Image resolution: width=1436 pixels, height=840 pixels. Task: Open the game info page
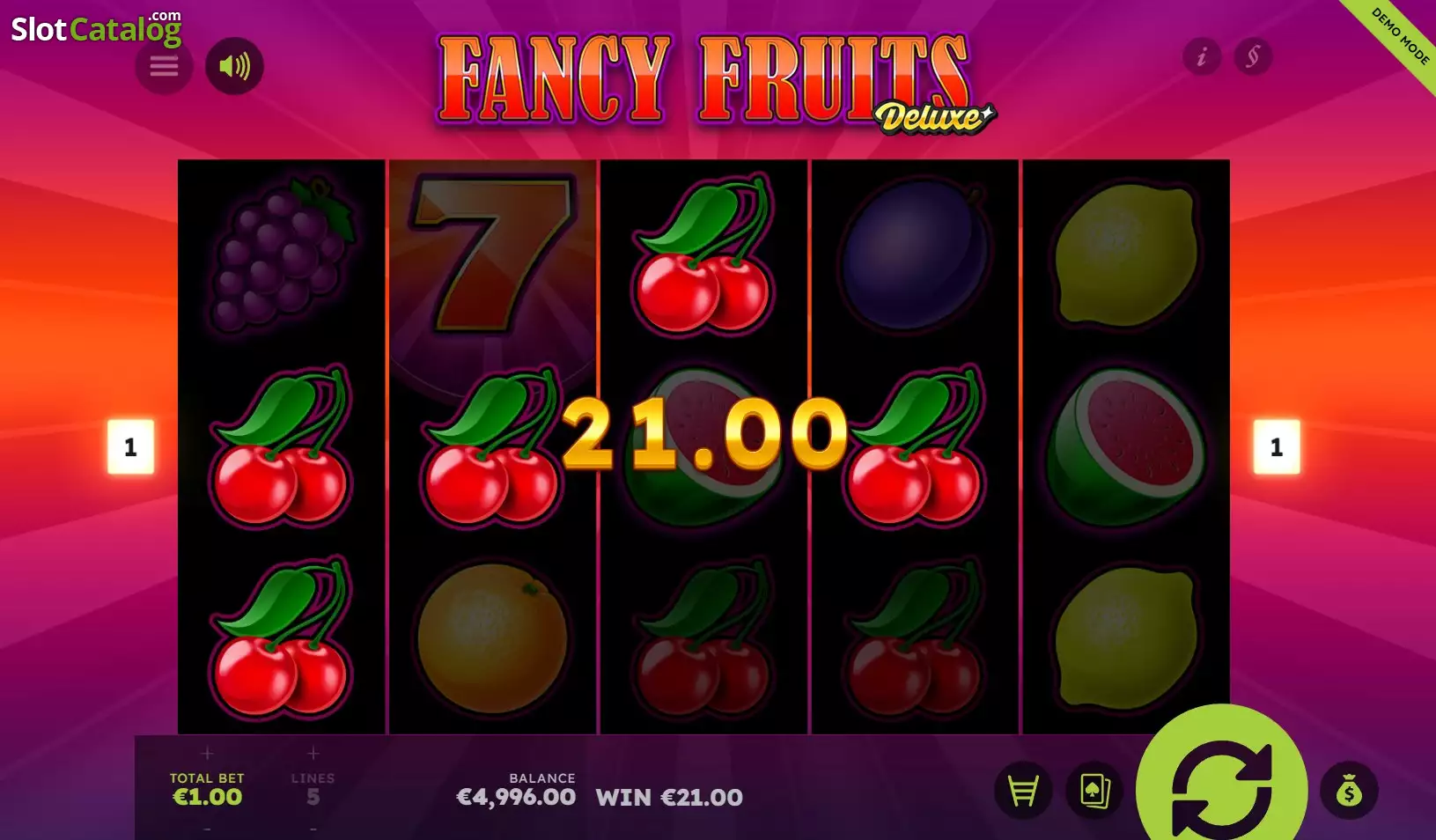tap(1202, 57)
